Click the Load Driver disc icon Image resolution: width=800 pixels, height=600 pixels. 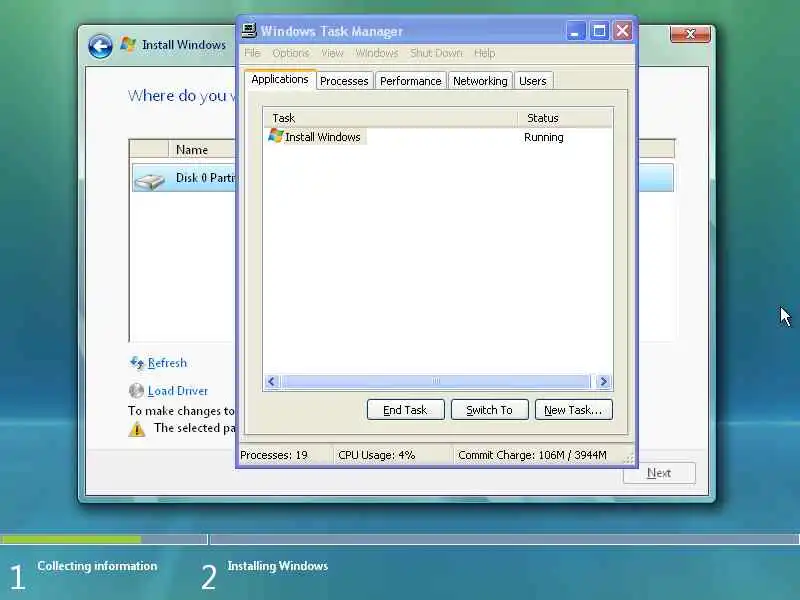pos(136,390)
